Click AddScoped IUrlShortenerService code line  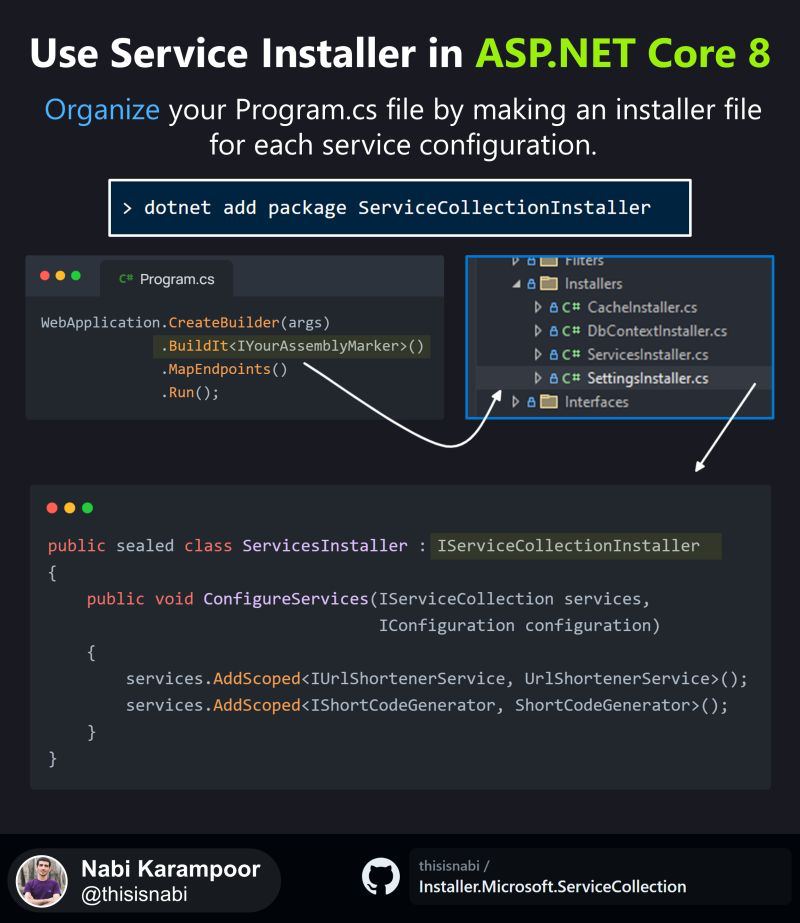point(436,679)
